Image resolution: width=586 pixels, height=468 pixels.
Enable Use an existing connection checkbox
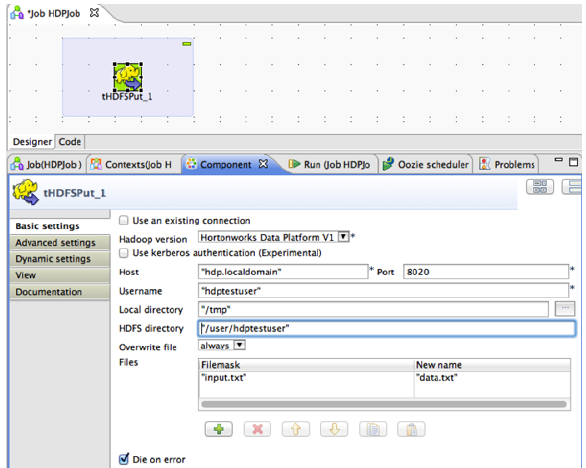pyautogui.click(x=123, y=221)
